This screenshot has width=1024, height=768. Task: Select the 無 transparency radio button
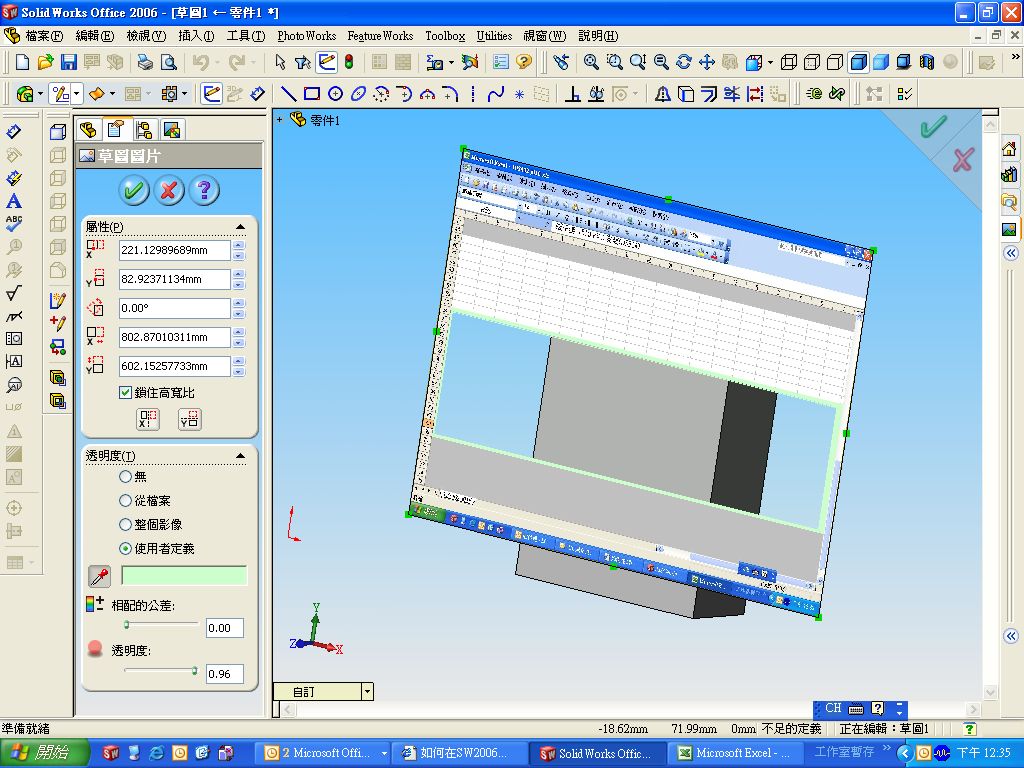[x=125, y=477]
